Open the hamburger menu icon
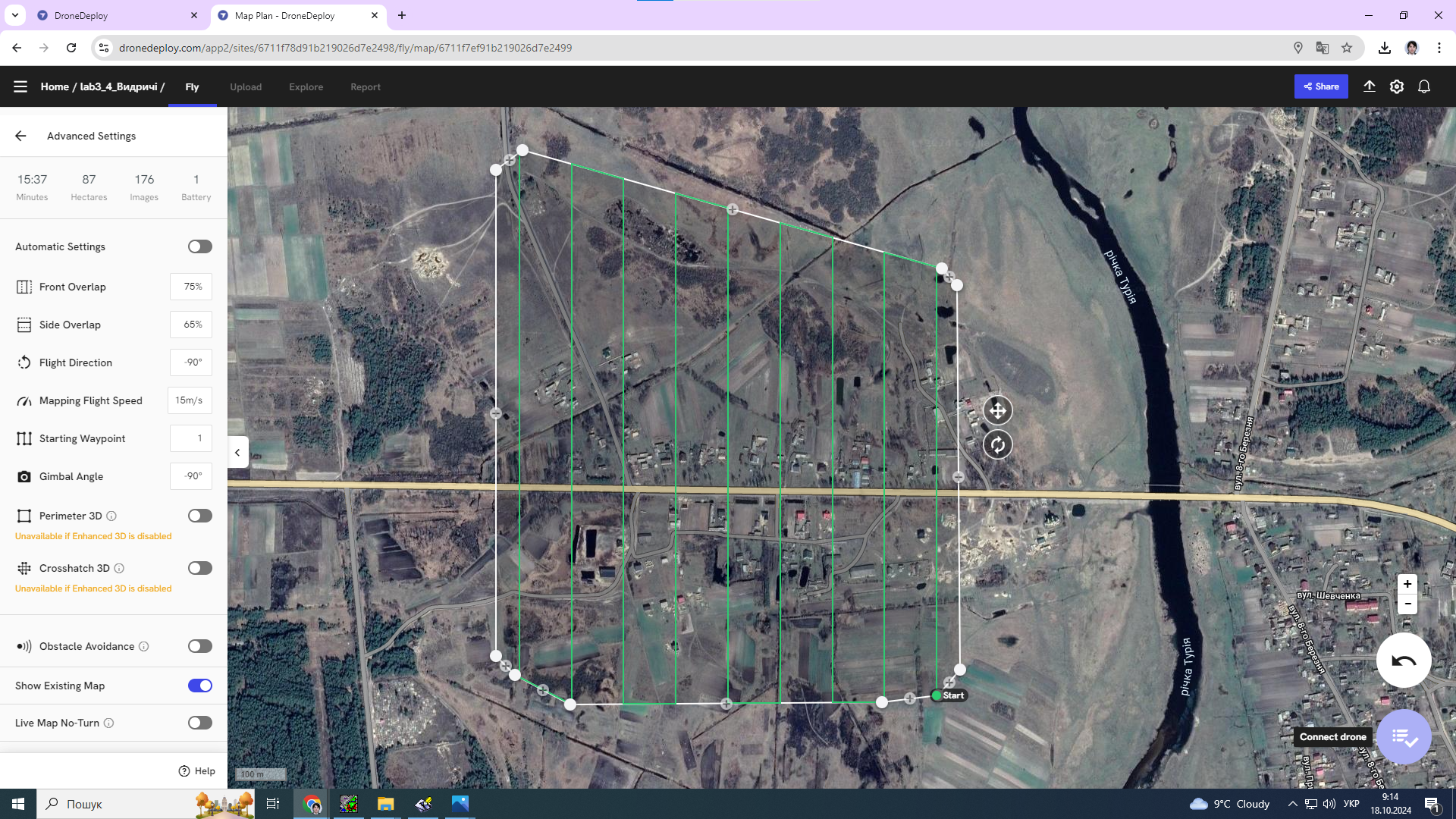The image size is (1456, 819). 20,86
